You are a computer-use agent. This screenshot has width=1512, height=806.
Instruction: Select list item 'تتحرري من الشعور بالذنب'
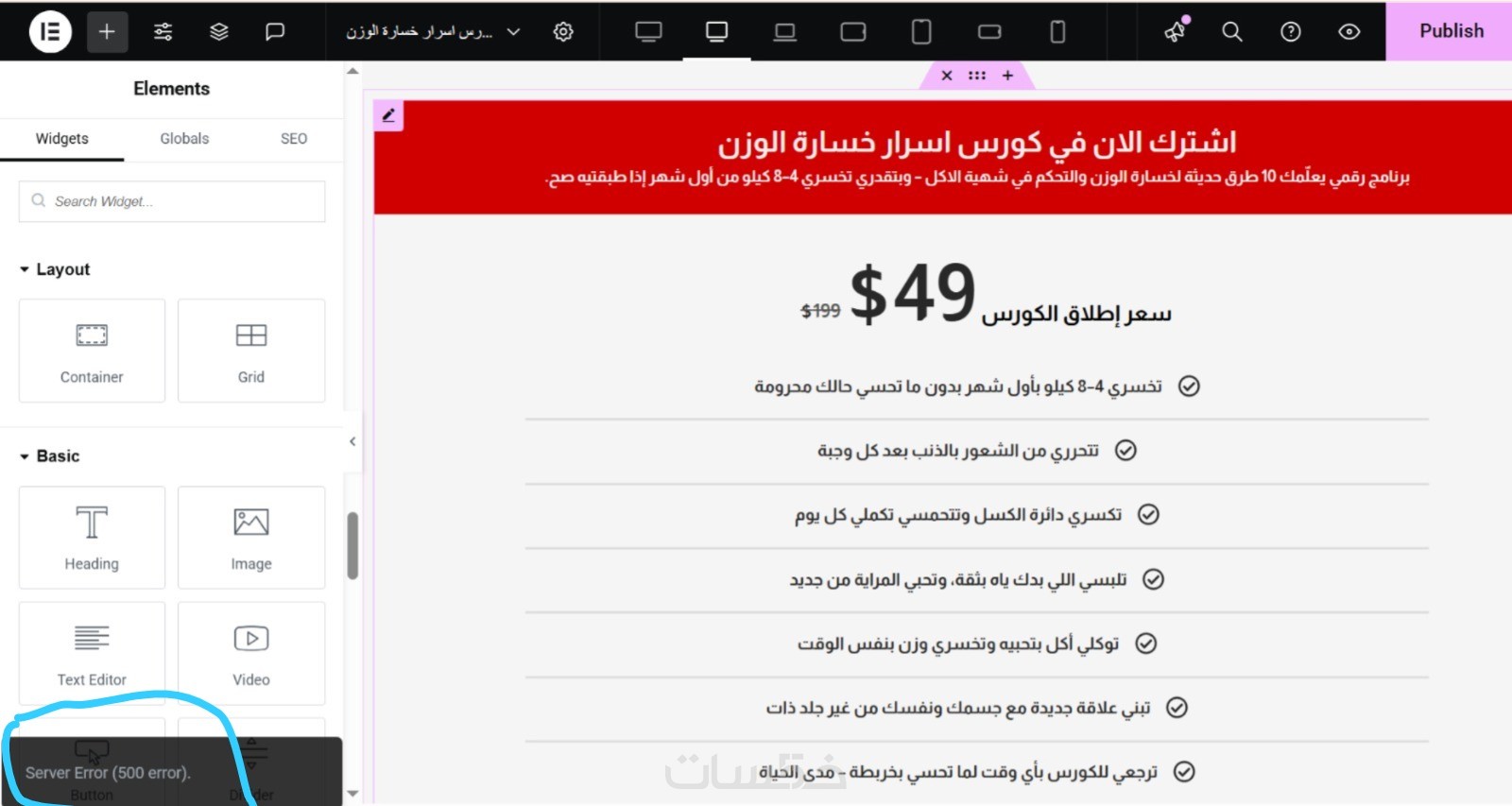tap(958, 451)
